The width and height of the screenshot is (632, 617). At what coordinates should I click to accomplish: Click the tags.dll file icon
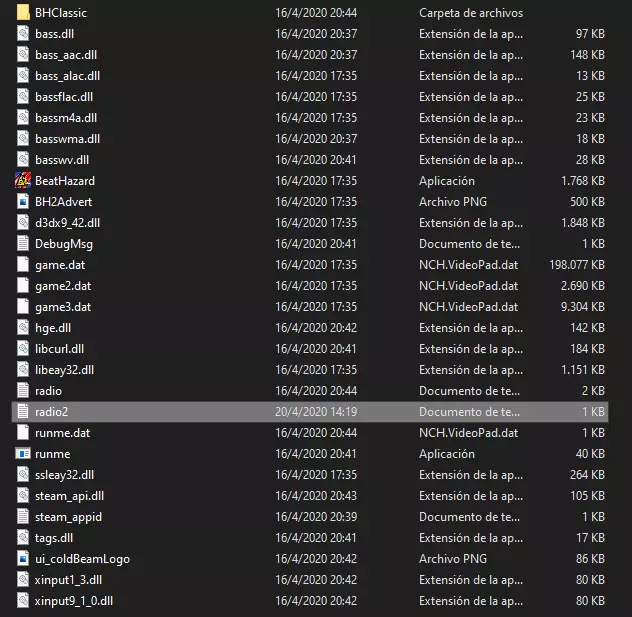[23, 538]
